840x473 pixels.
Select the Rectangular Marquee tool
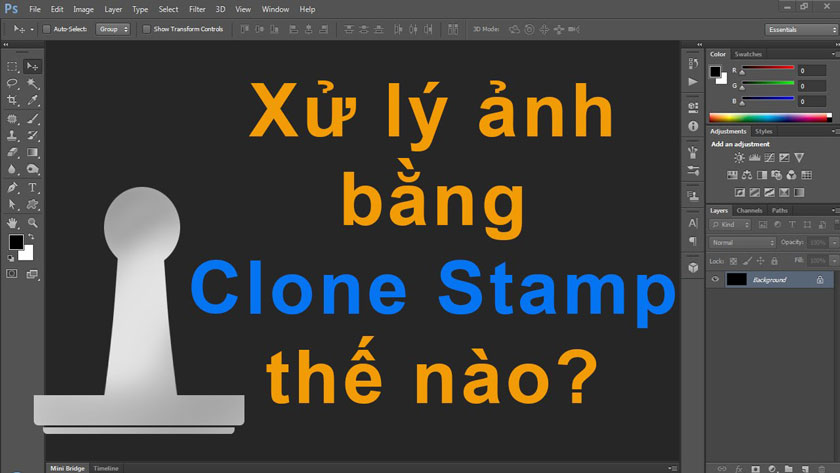(12, 66)
